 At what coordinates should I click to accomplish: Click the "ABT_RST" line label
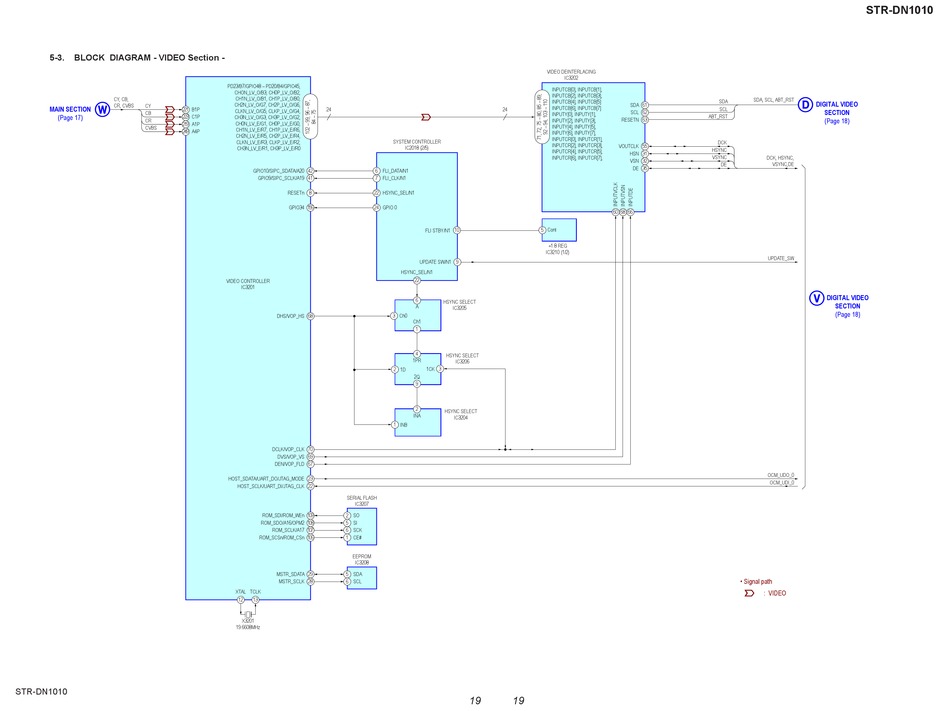(718, 116)
